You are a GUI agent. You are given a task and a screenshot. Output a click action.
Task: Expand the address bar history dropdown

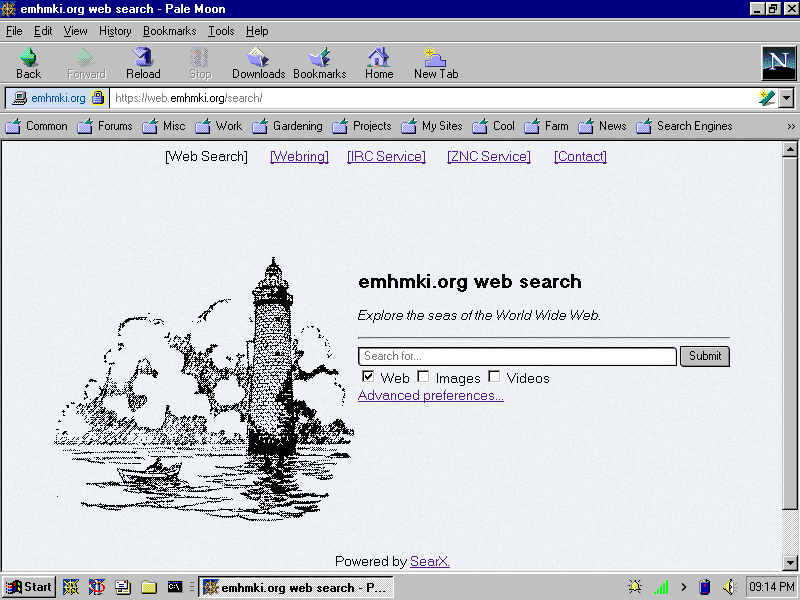[786, 98]
